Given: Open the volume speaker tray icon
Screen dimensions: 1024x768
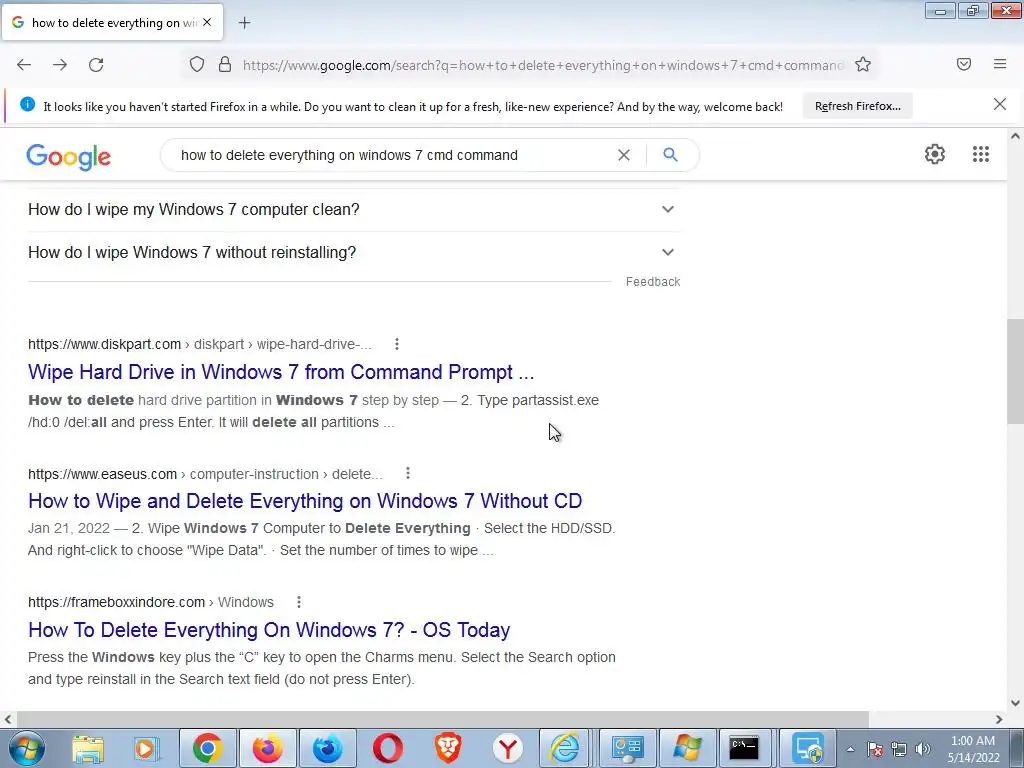Looking at the screenshot, I should tap(922, 749).
